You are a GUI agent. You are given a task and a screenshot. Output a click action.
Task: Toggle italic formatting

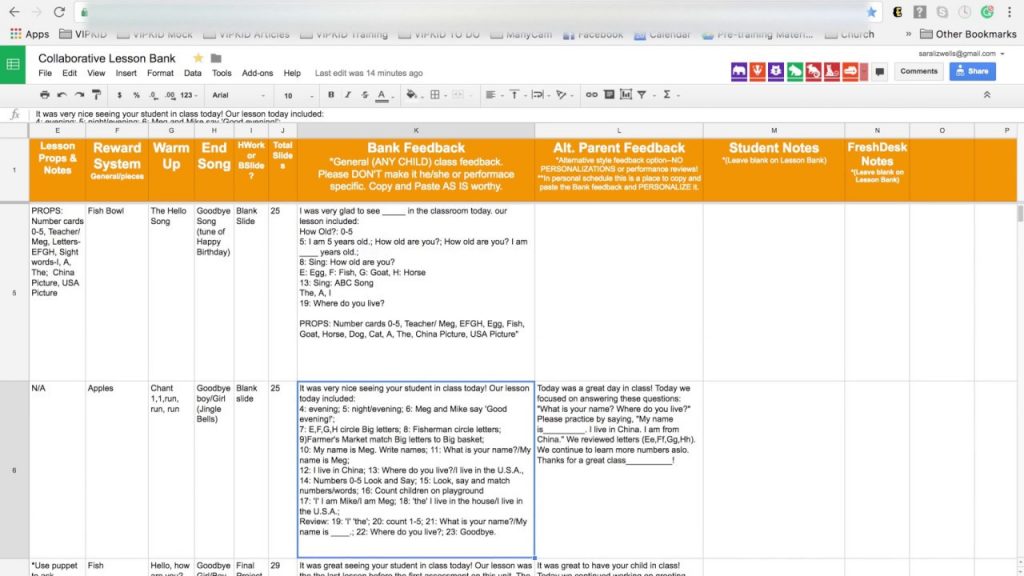pyautogui.click(x=347, y=95)
